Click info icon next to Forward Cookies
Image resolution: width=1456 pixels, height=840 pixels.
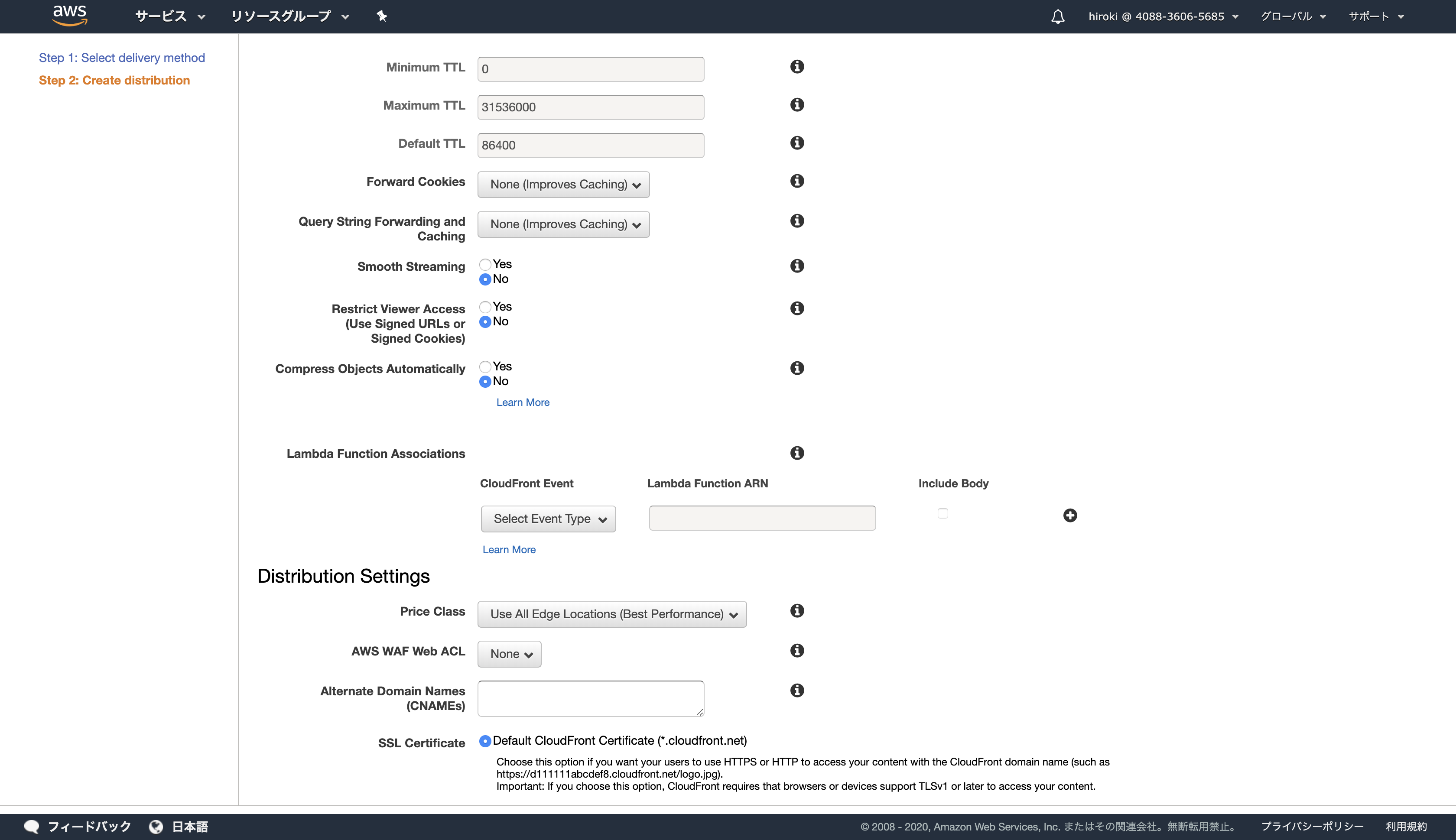pyautogui.click(x=797, y=181)
